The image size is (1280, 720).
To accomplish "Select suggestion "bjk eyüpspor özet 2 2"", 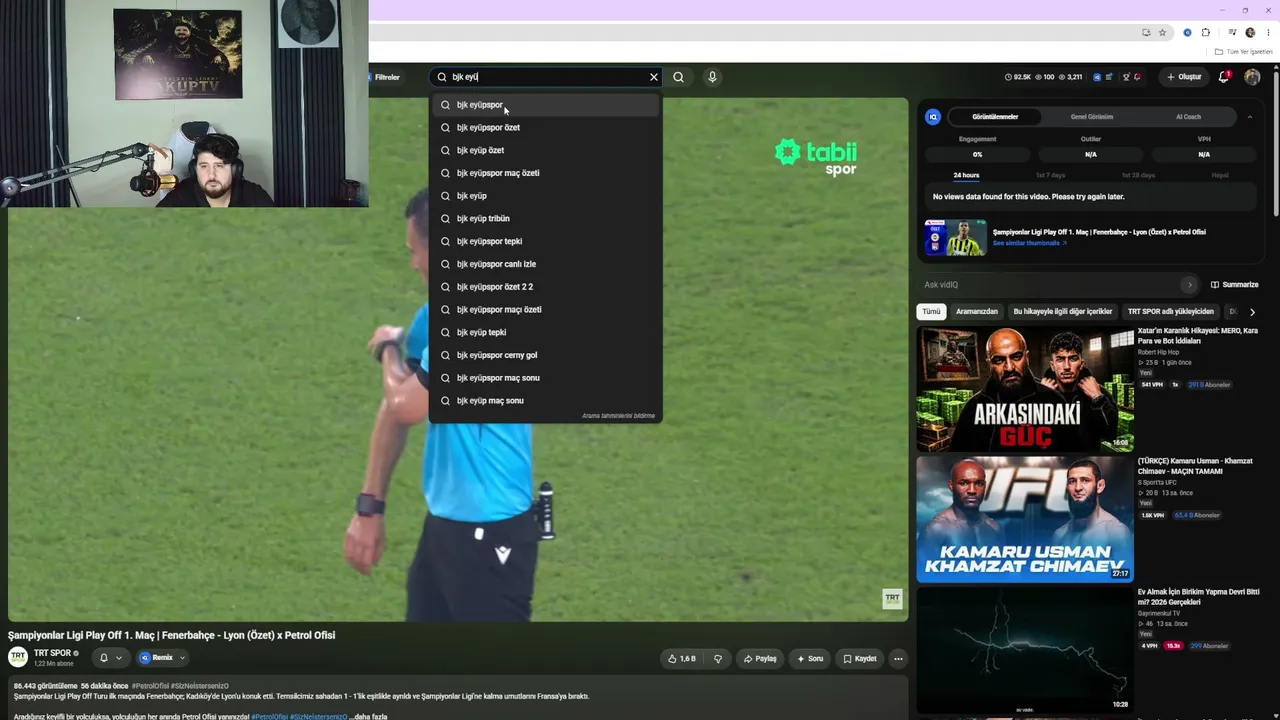I will [x=546, y=287].
